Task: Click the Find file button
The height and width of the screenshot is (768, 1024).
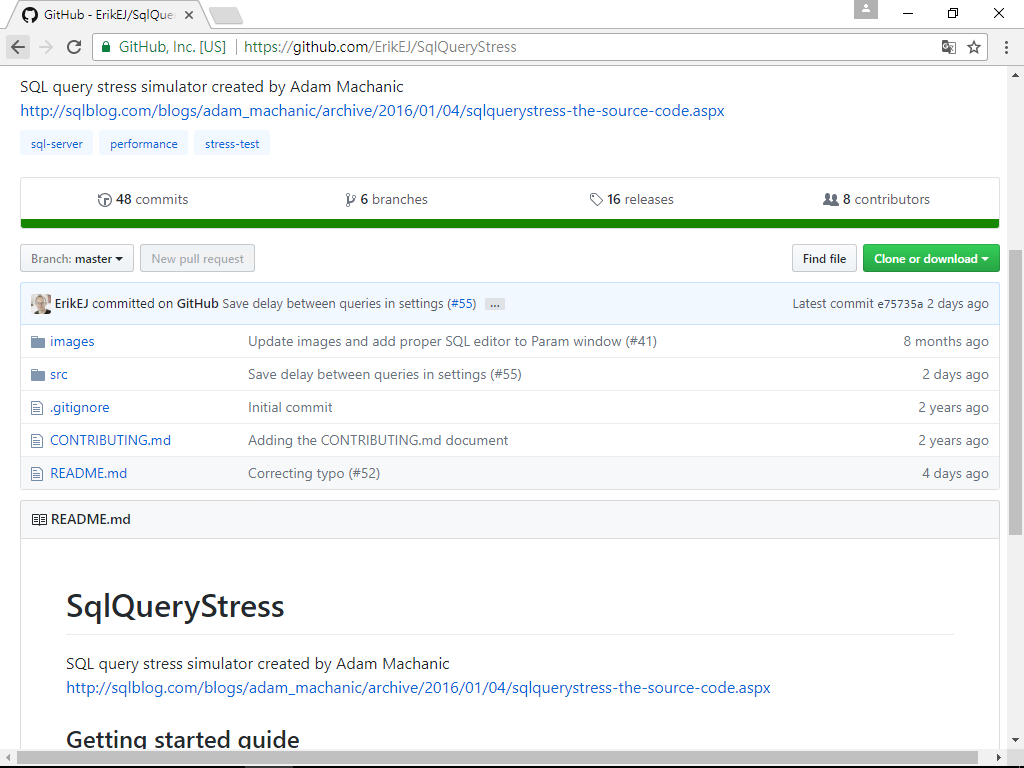Action: click(x=823, y=257)
